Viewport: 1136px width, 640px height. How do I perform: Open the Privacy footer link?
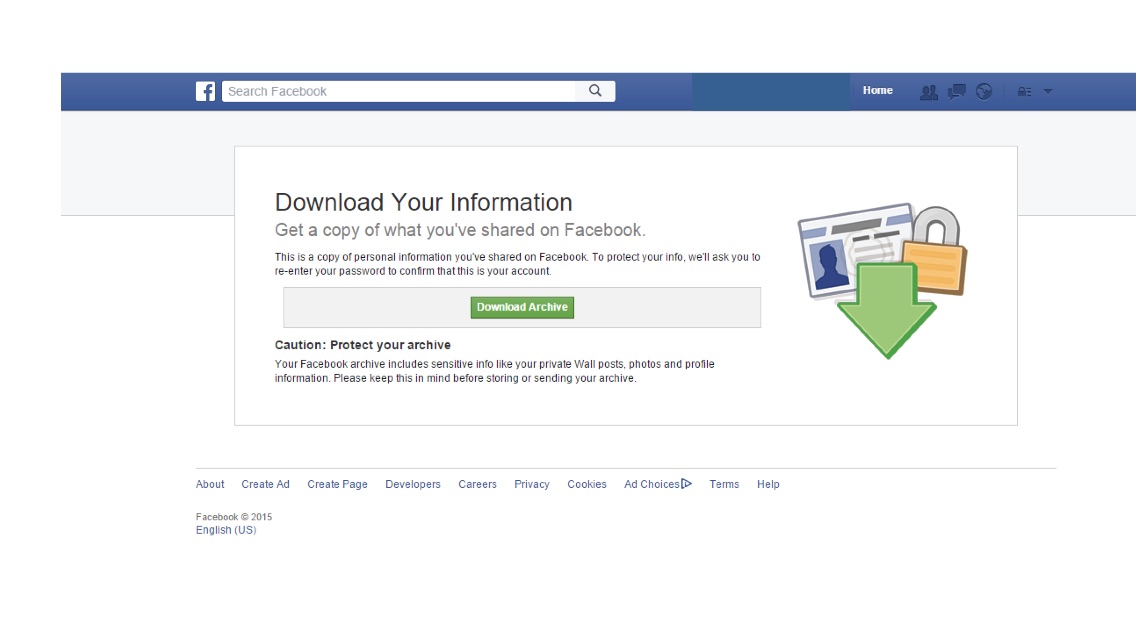pos(532,484)
